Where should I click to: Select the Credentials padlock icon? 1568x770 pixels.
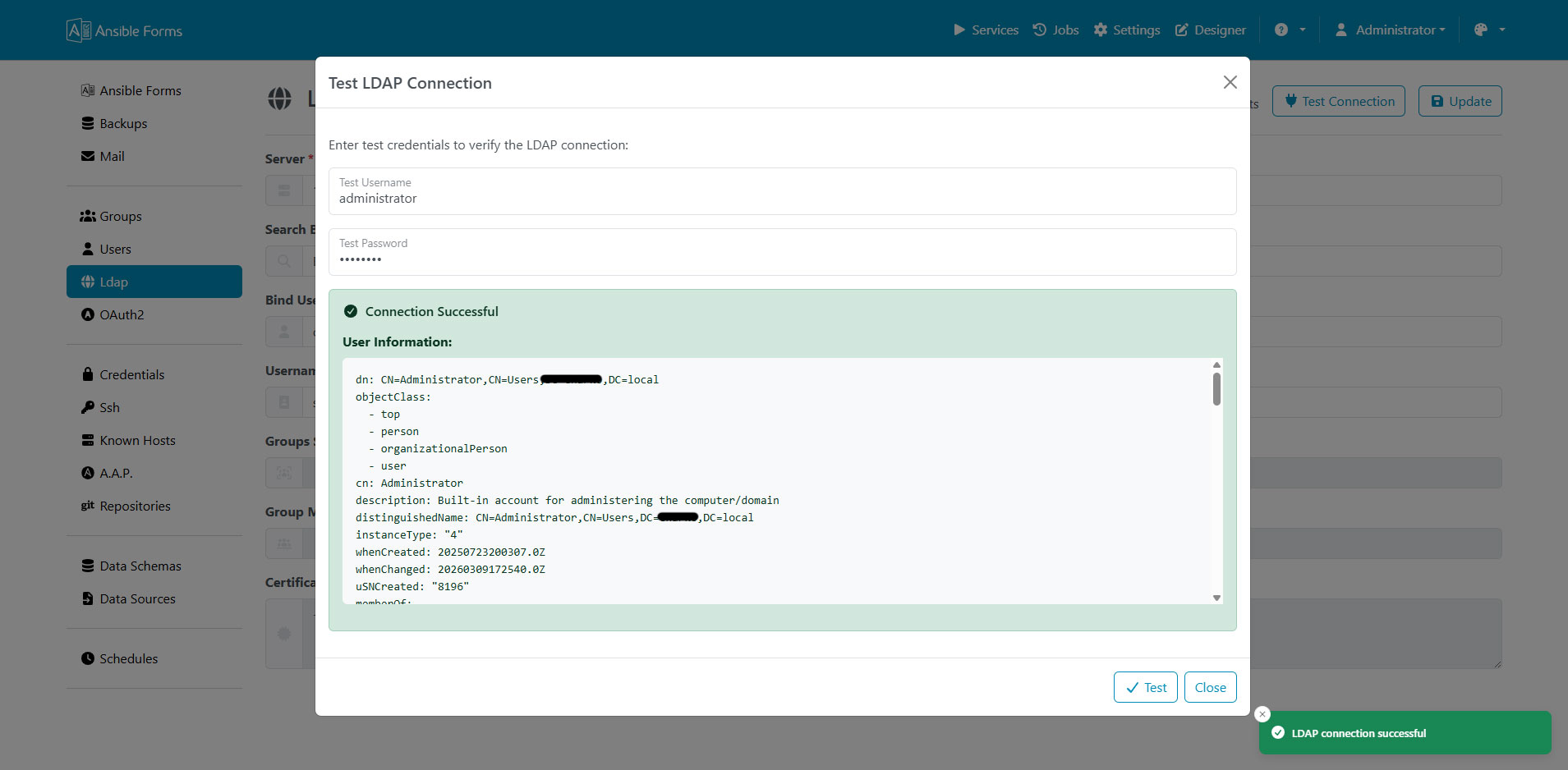click(x=88, y=374)
